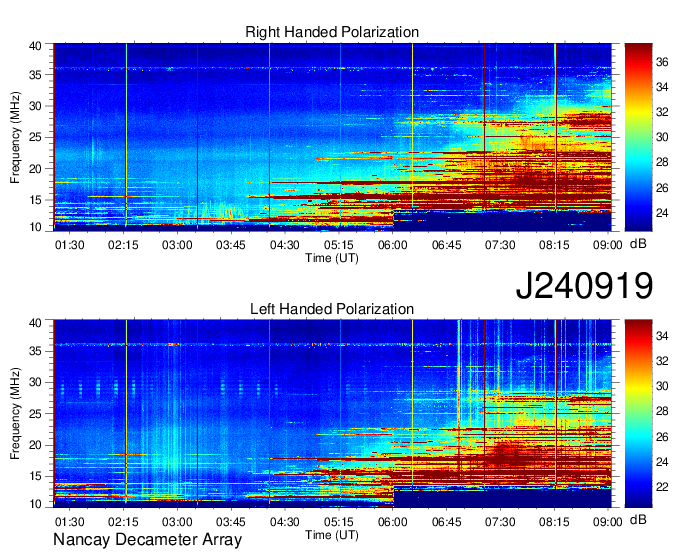Click the "01:30" time tick on the Right Handed plot
680x552 pixels.
point(69,245)
